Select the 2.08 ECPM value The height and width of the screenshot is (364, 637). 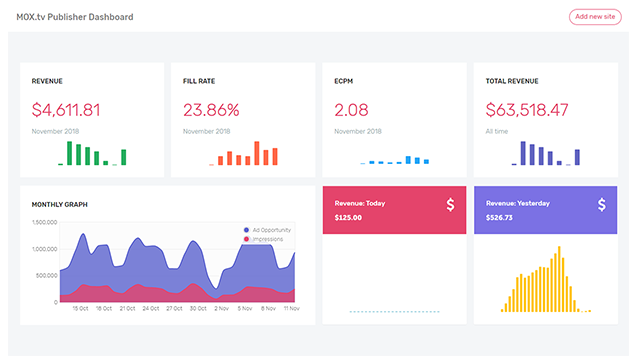click(351, 110)
